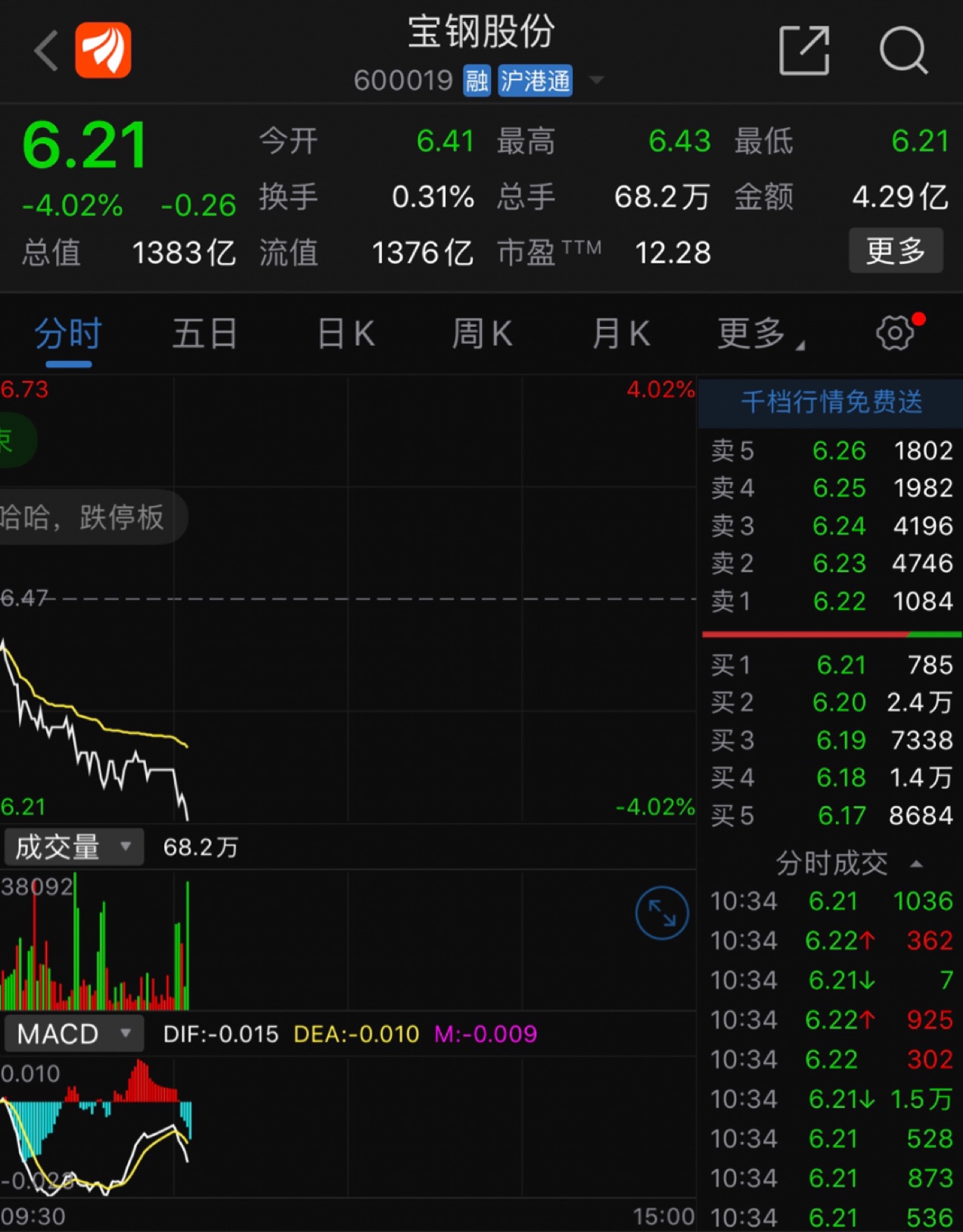Viewport: 963px width, 1232px height.
Task: Tap the DIF:-0.015 indicator value
Action: pos(221,1034)
